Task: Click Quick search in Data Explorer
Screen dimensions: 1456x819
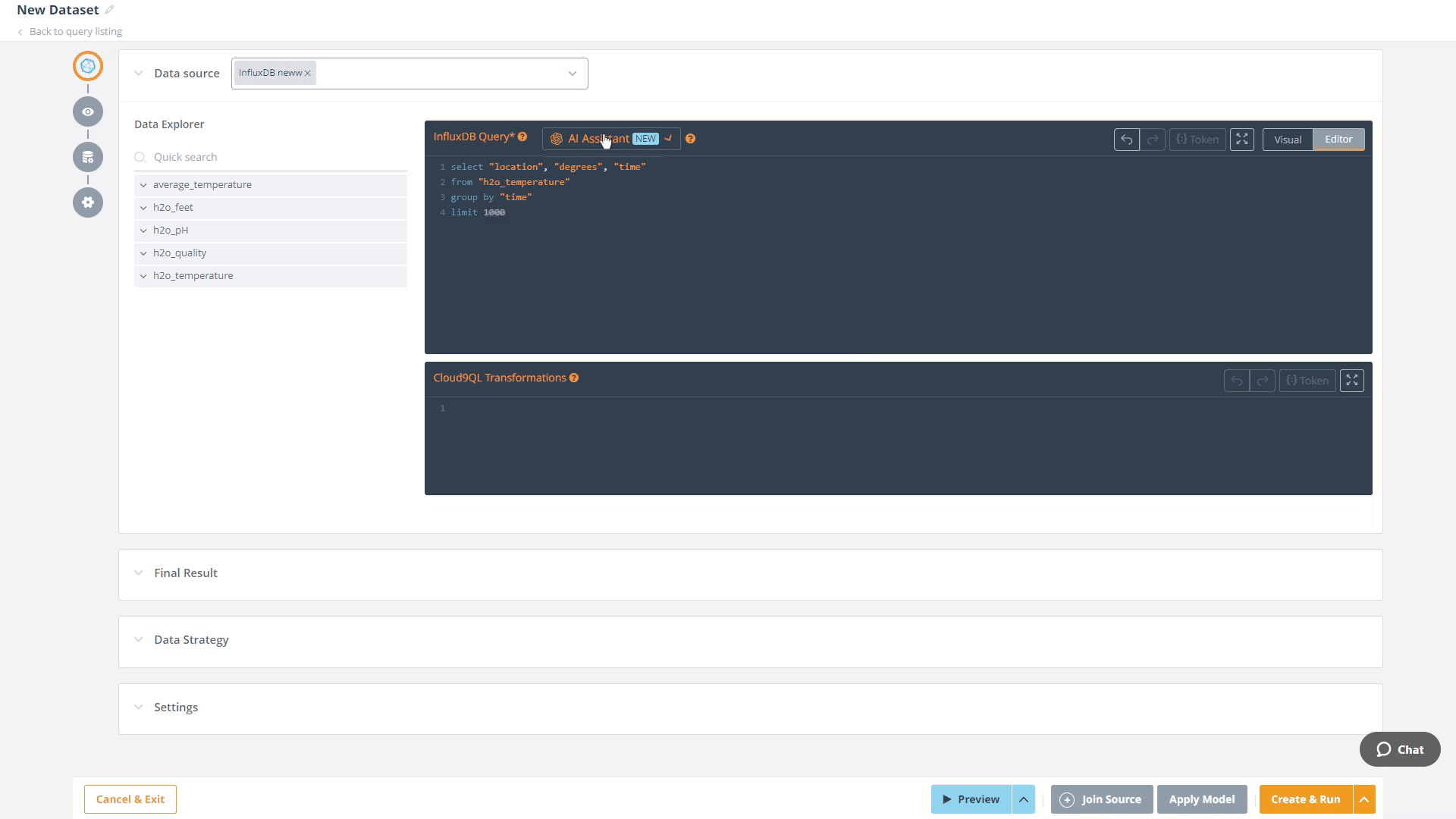Action: 271,157
